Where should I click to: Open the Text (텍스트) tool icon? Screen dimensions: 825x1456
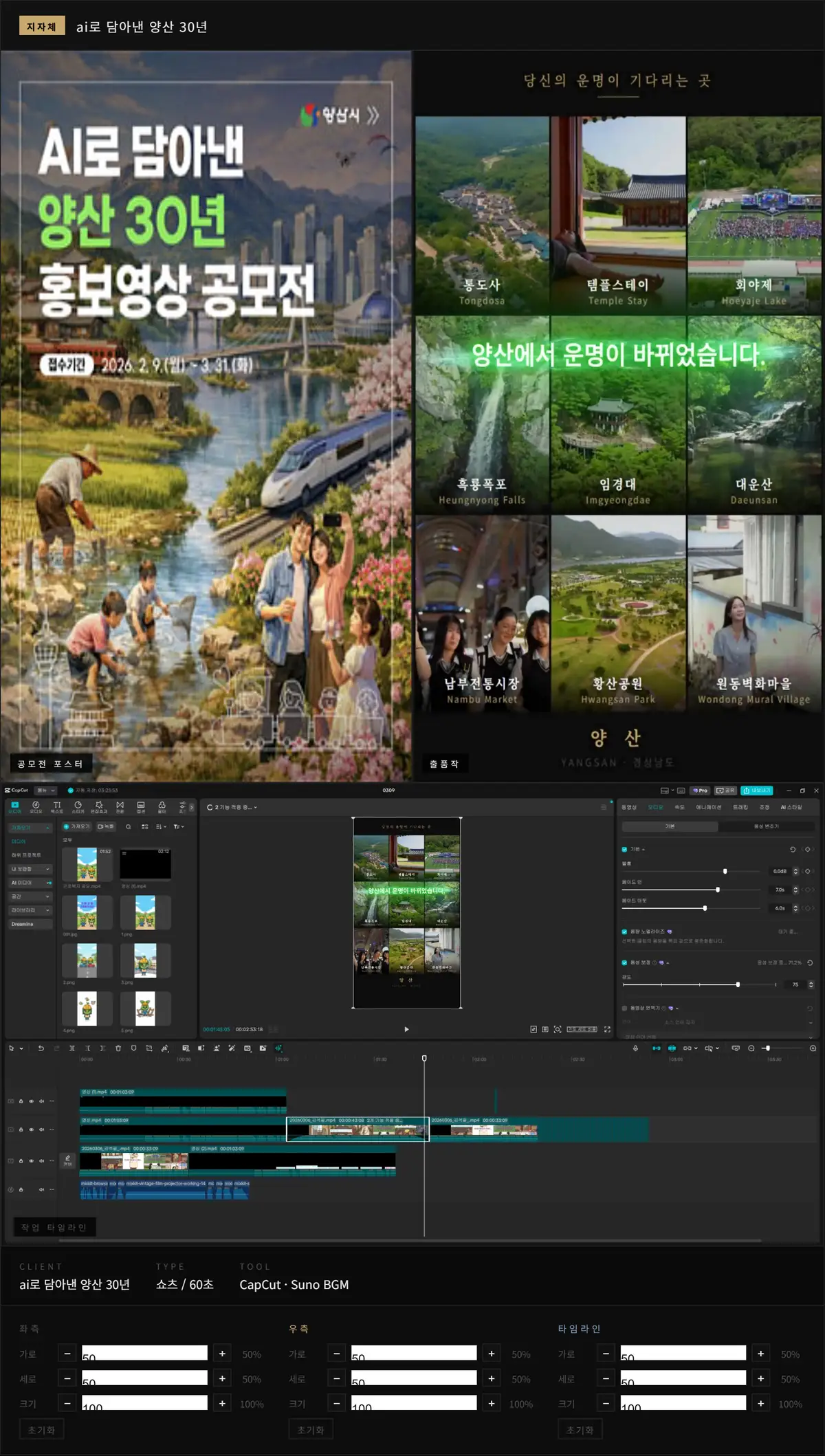tap(57, 806)
